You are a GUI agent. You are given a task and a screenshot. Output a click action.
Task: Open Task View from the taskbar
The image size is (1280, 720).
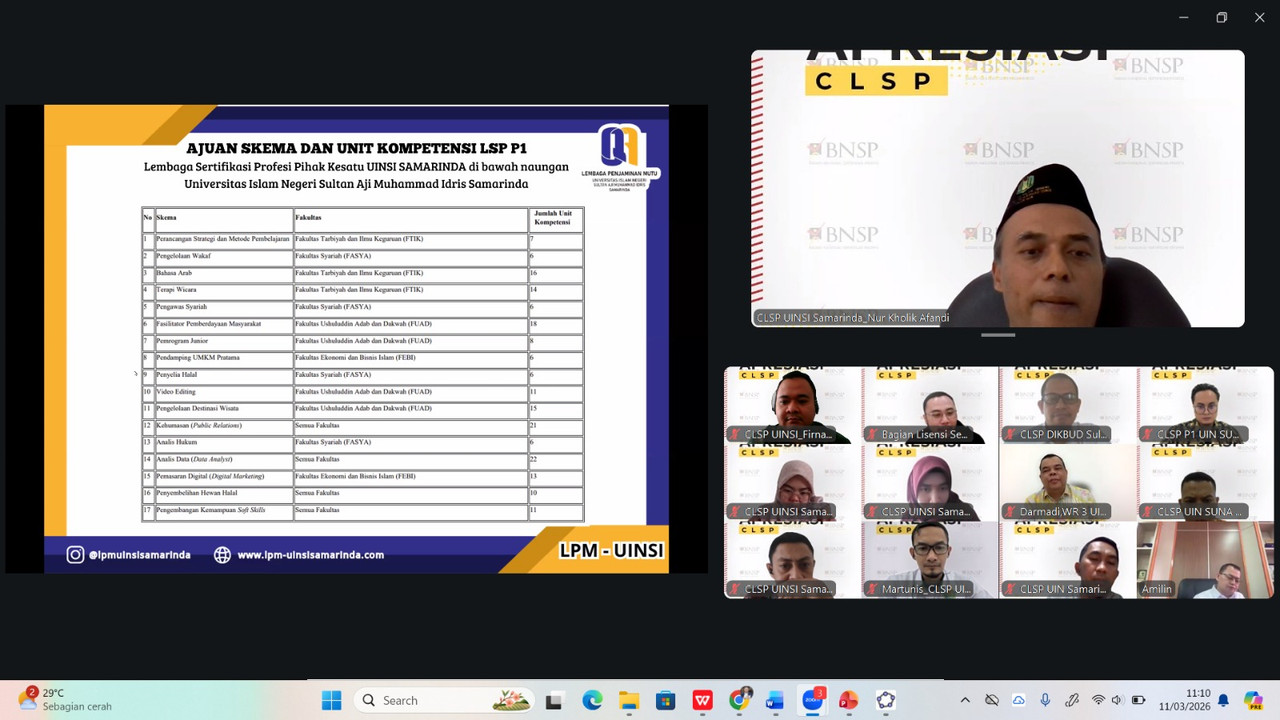click(x=554, y=700)
